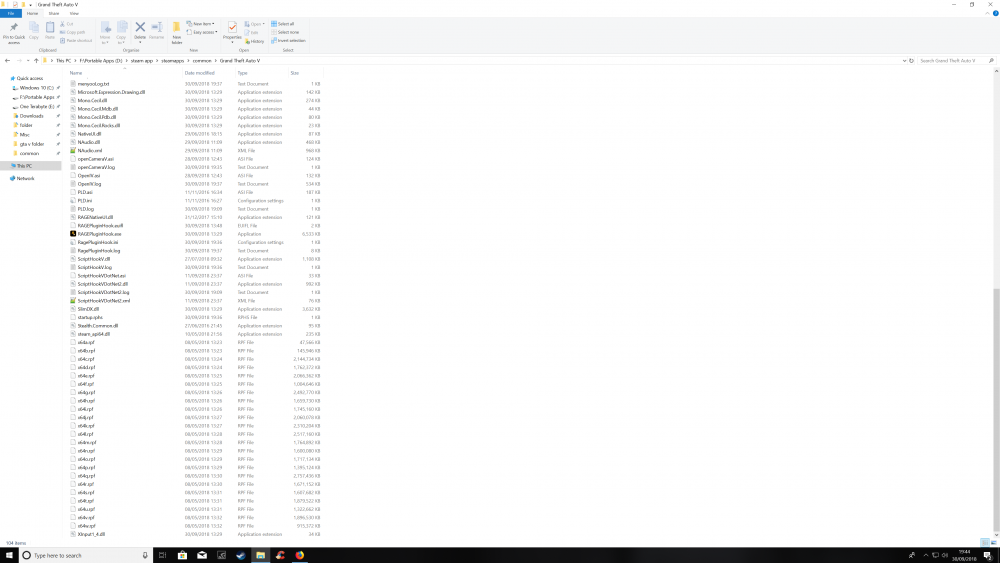1000x563 pixels.
Task: Click the Cut scissors icon
Action: coord(62,24)
